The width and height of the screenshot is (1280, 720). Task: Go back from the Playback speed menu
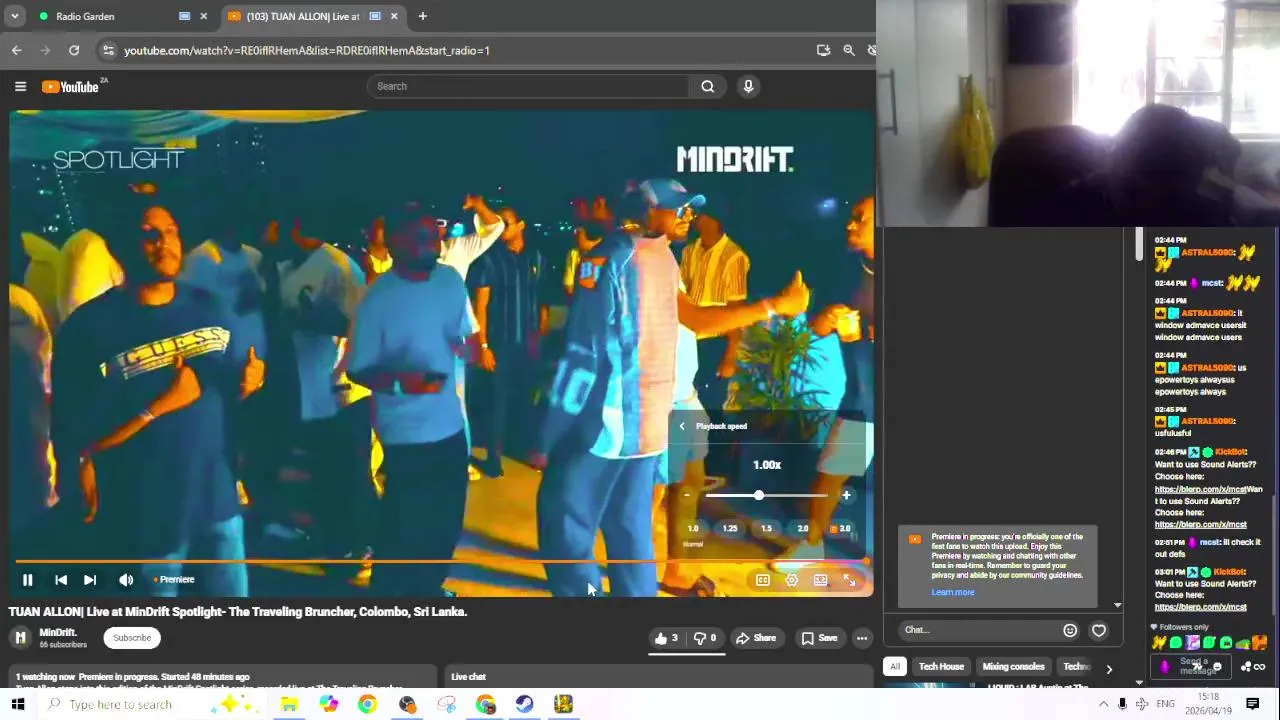point(682,426)
